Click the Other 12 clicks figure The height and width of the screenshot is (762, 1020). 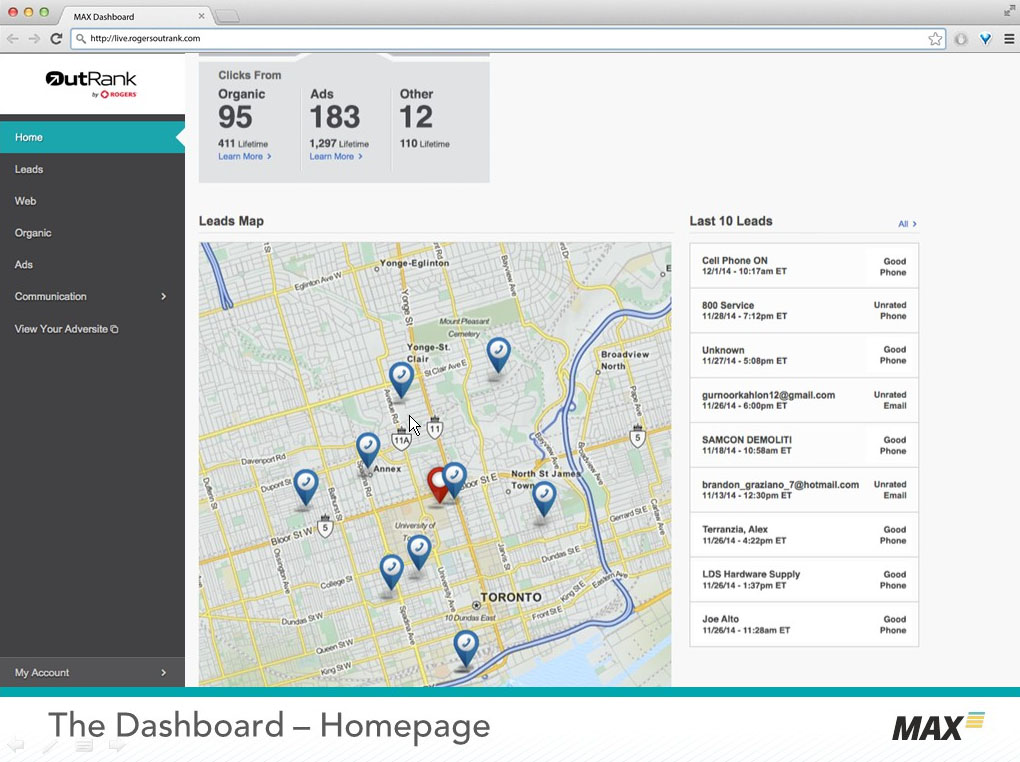click(x=416, y=118)
